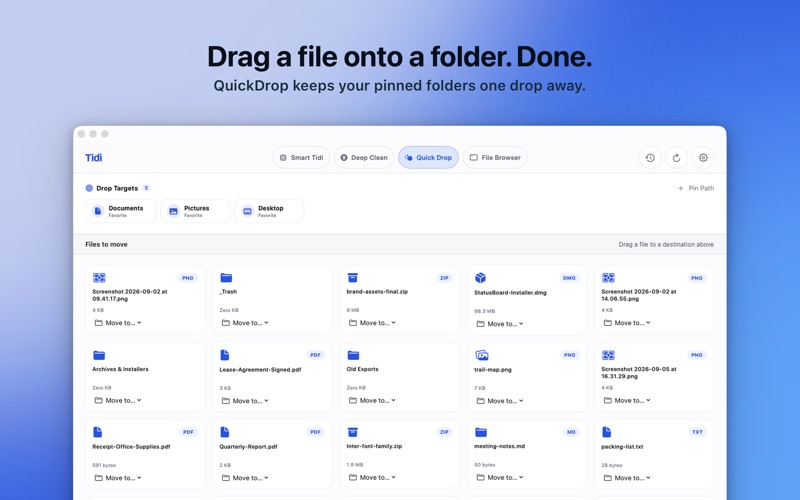Screen dimensions: 800x500
Task: Click brand-assets-final.zip archive icon
Action: point(353,278)
